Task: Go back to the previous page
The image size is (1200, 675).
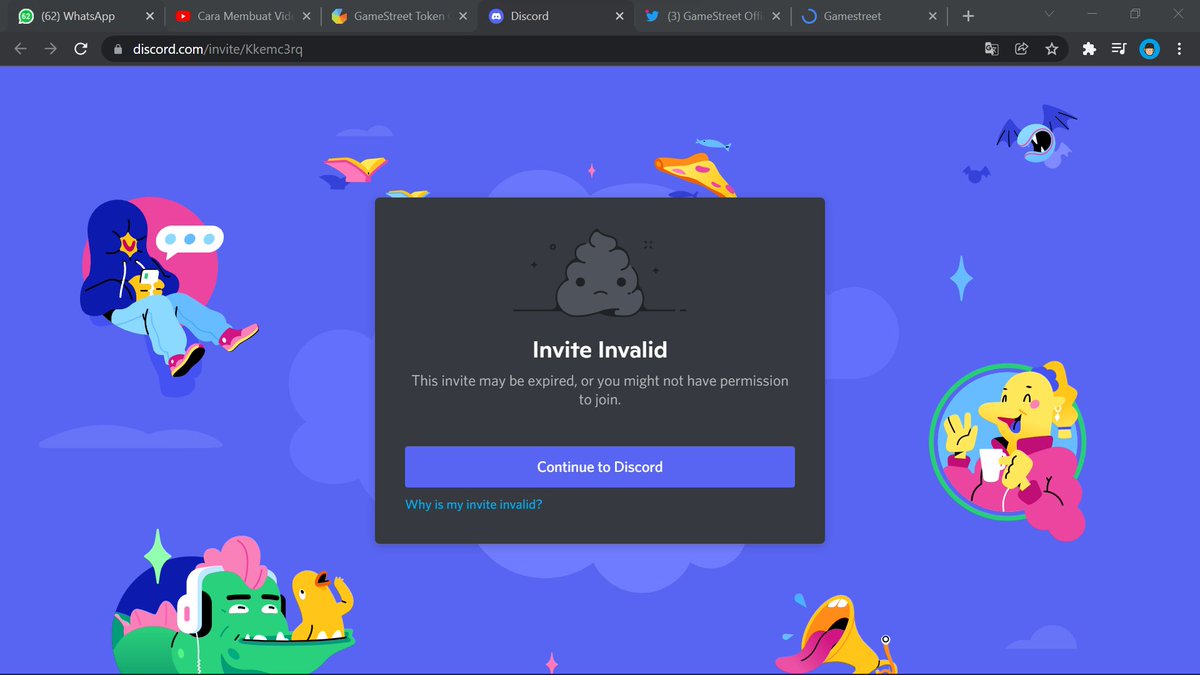Action: point(21,48)
